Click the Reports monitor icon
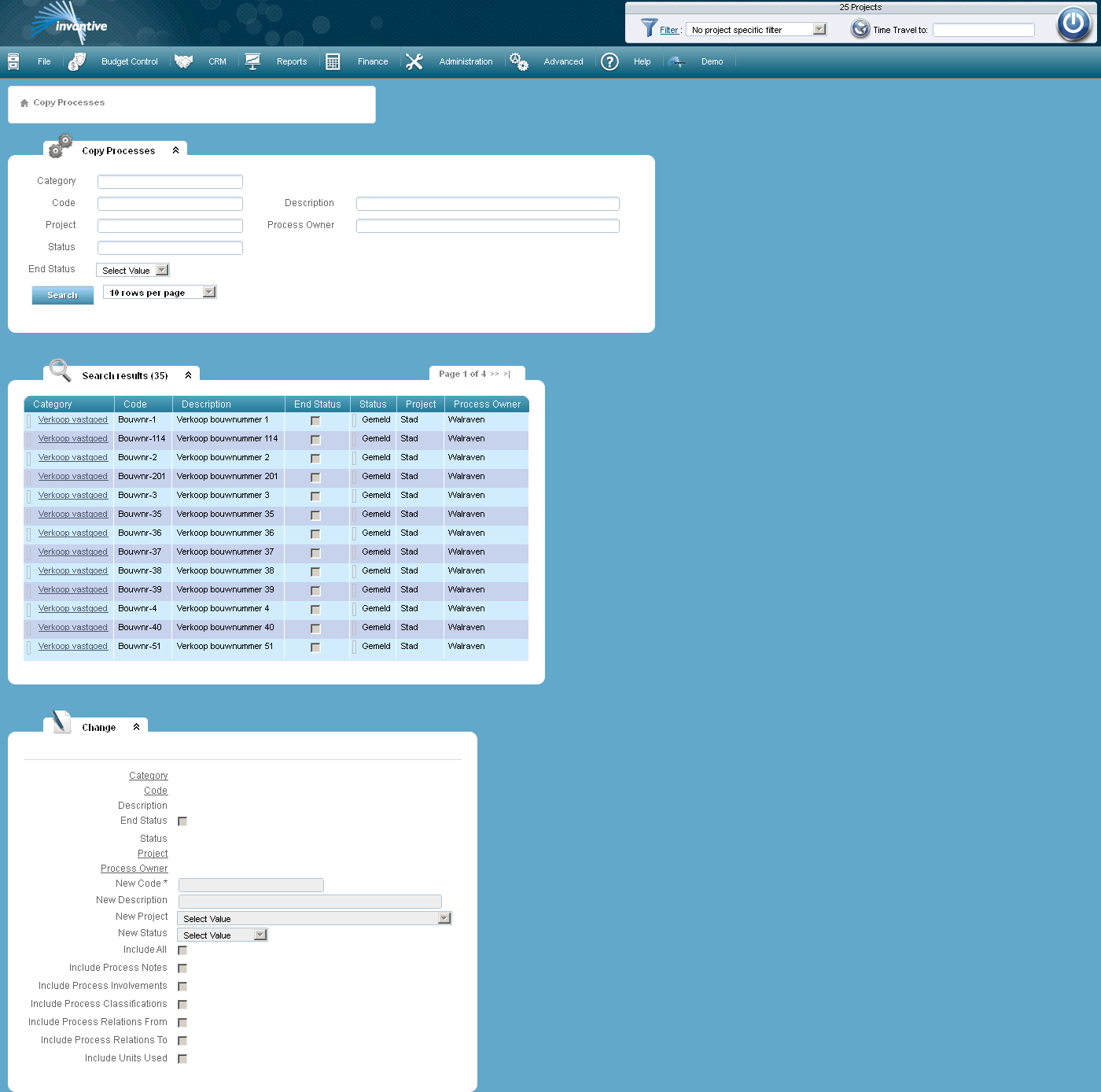Viewport: 1101px width, 1092px height. coord(252,61)
